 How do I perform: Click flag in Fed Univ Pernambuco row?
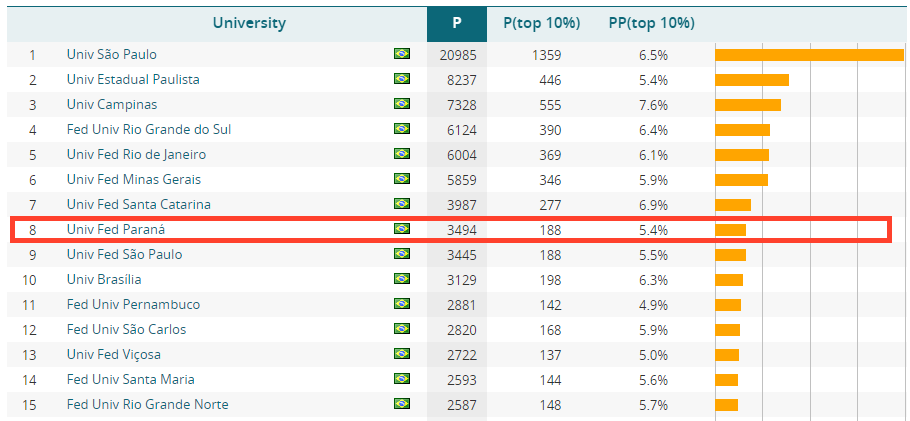click(x=402, y=304)
